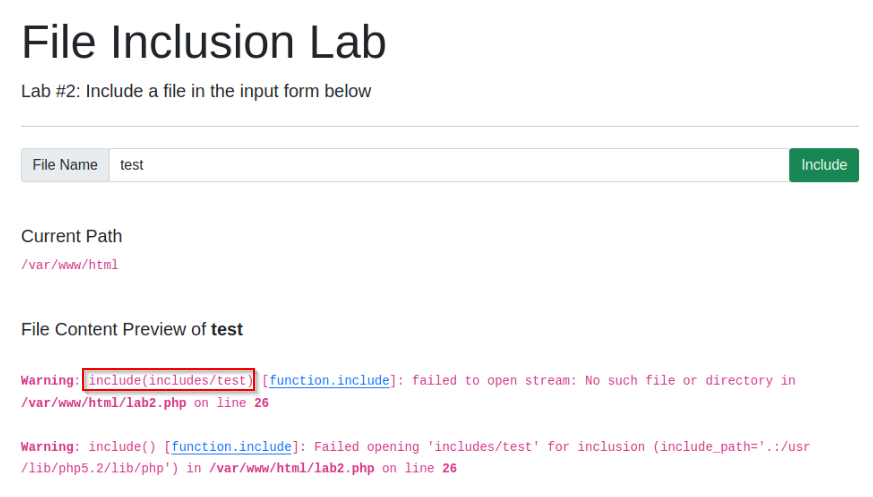Screen dimensions: 873x497
Task: Click the File Name input containing 'test'
Action: tap(449, 165)
